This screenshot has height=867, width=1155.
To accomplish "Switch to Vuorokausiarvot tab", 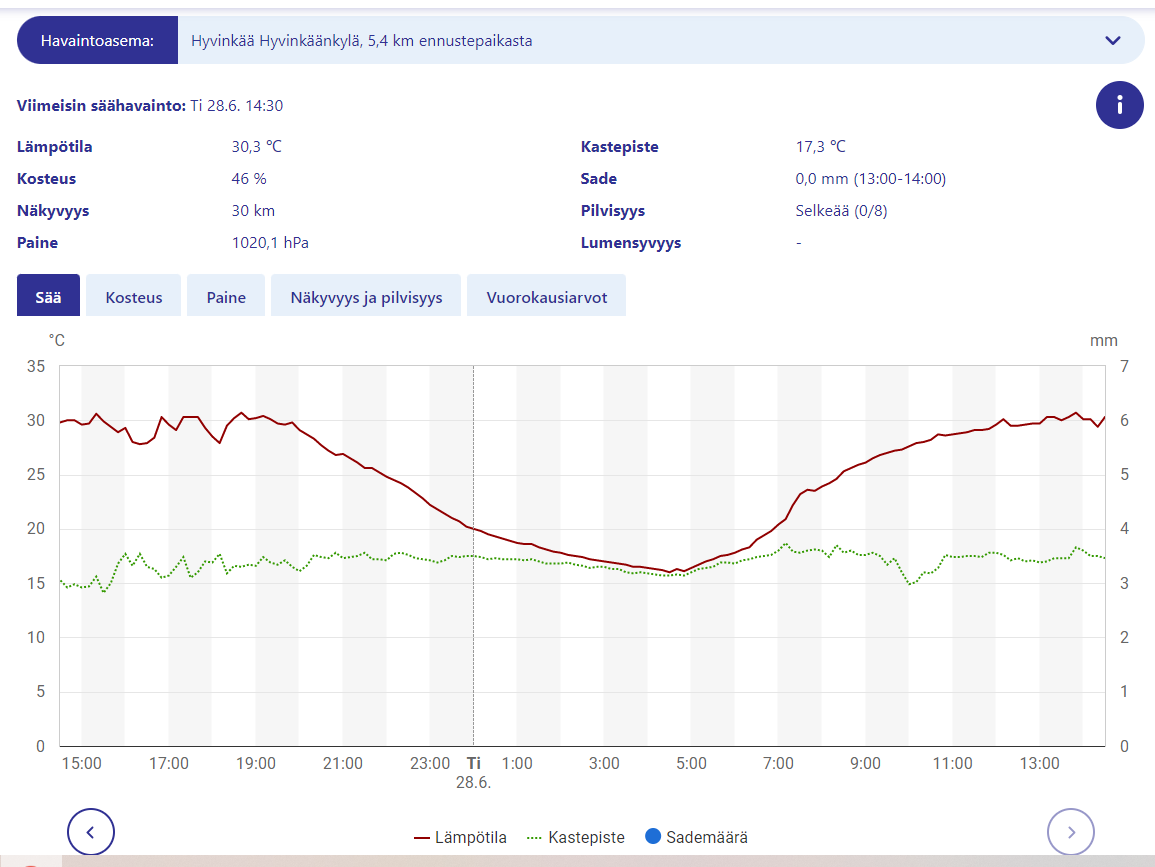I will (546, 297).
